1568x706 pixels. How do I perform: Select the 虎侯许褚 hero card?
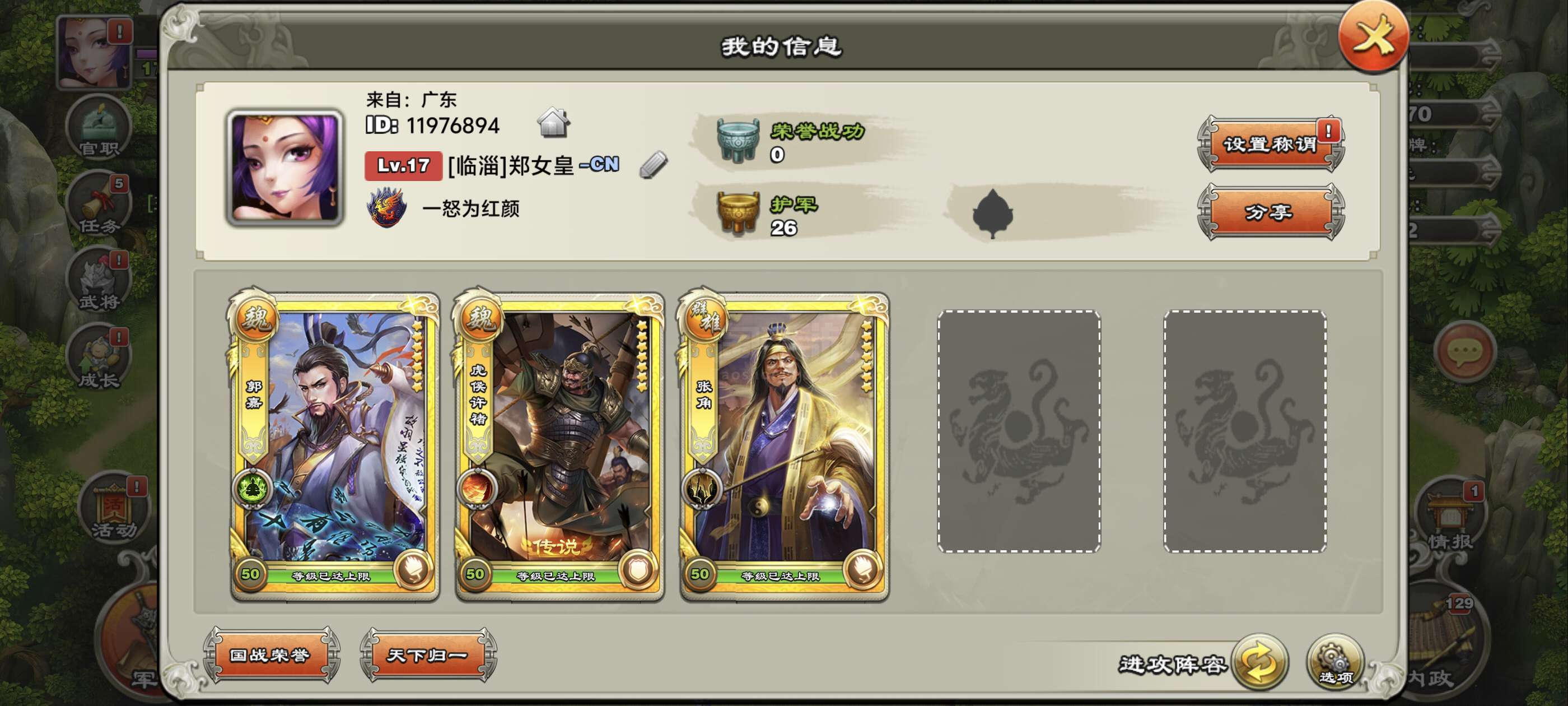point(558,444)
